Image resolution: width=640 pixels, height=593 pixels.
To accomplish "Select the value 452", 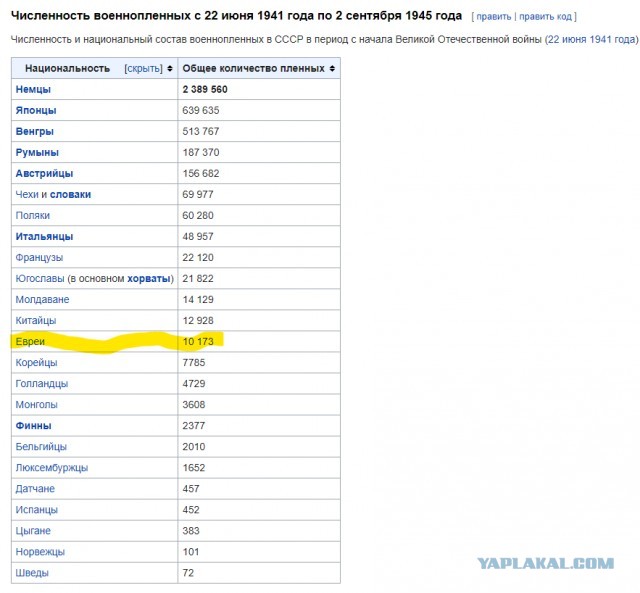I will tap(191, 510).
